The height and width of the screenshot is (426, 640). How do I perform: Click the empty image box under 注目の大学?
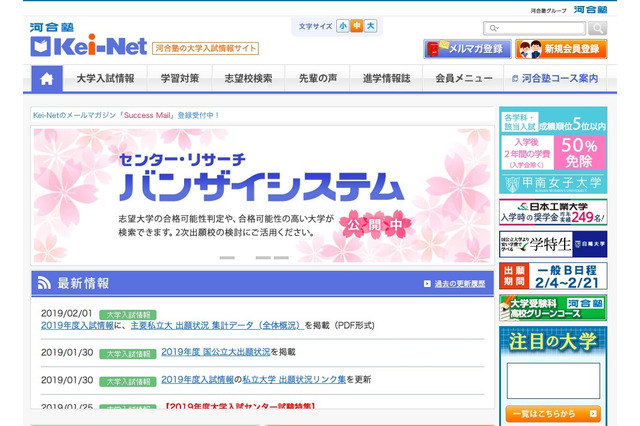[x=553, y=381]
